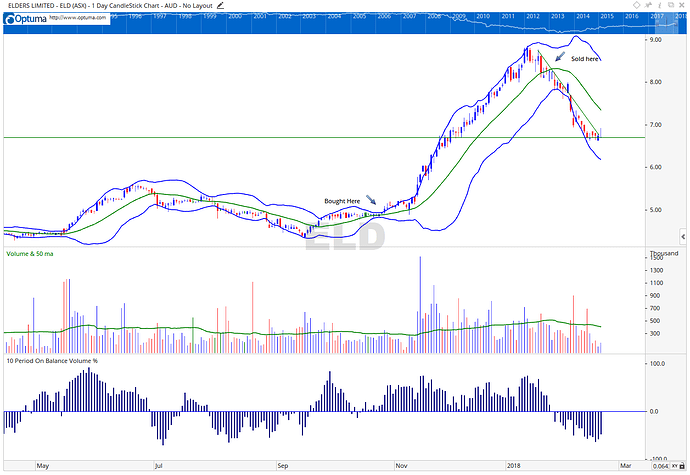The height and width of the screenshot is (475, 690).
Task: Click the 10 Period On Balance Volume % label
Action: [52, 361]
